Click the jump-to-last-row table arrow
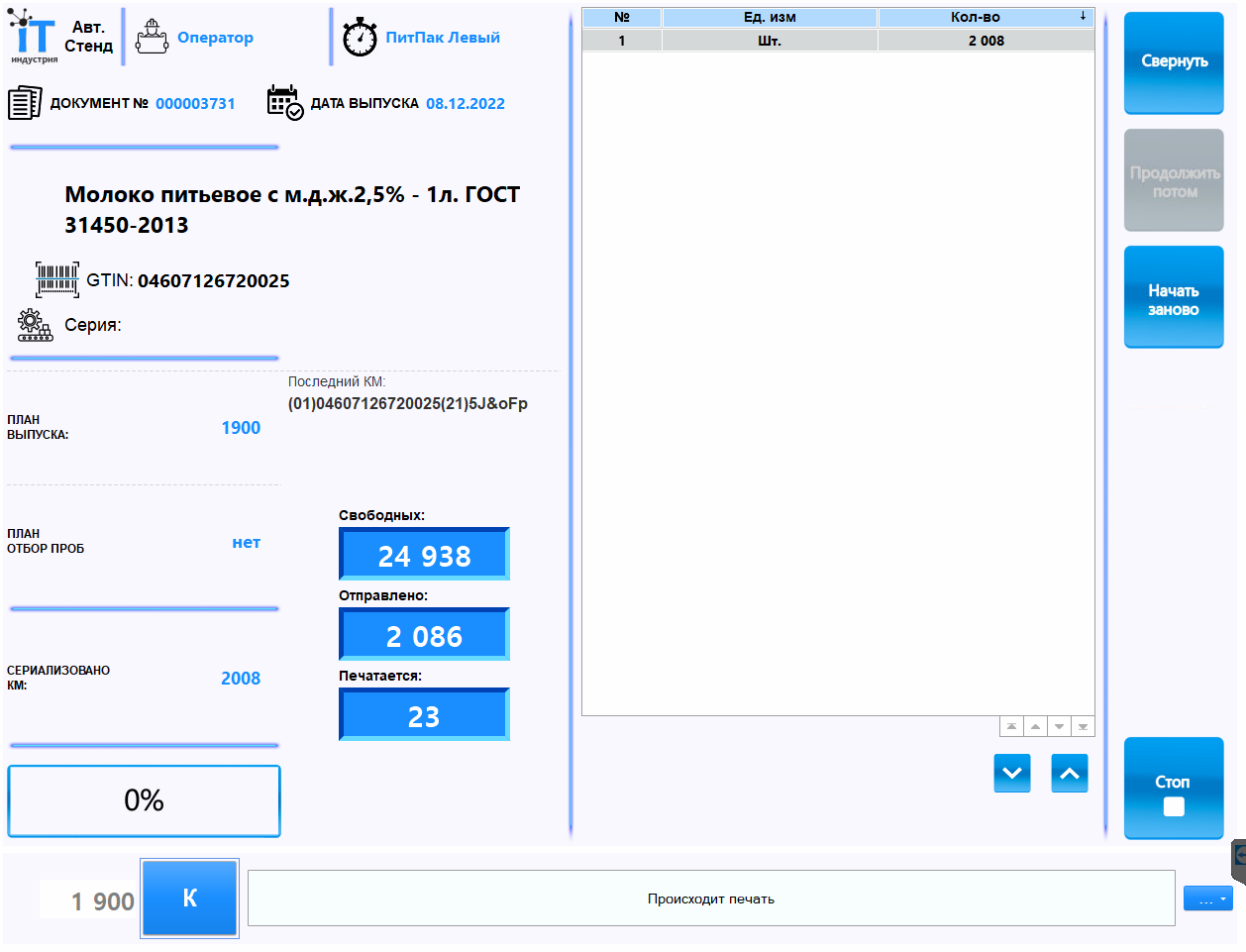The width and height of the screenshot is (1246, 952). click(x=1083, y=726)
